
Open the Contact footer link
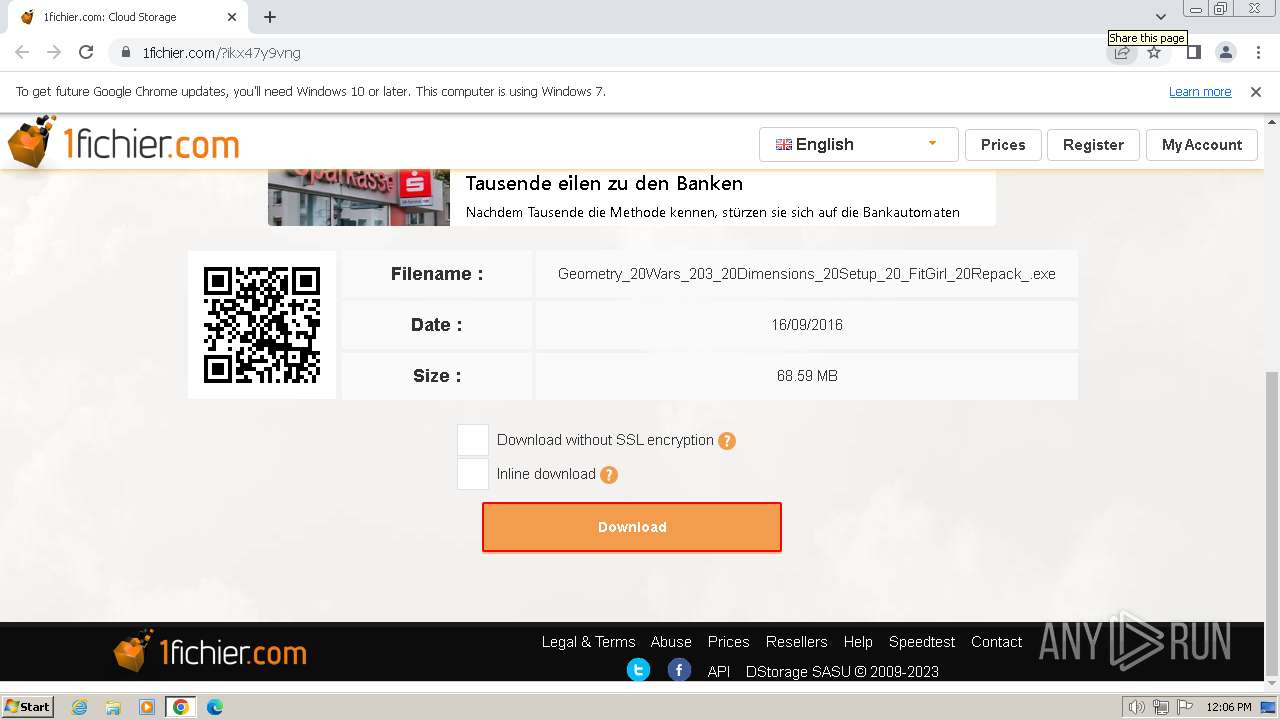click(996, 642)
